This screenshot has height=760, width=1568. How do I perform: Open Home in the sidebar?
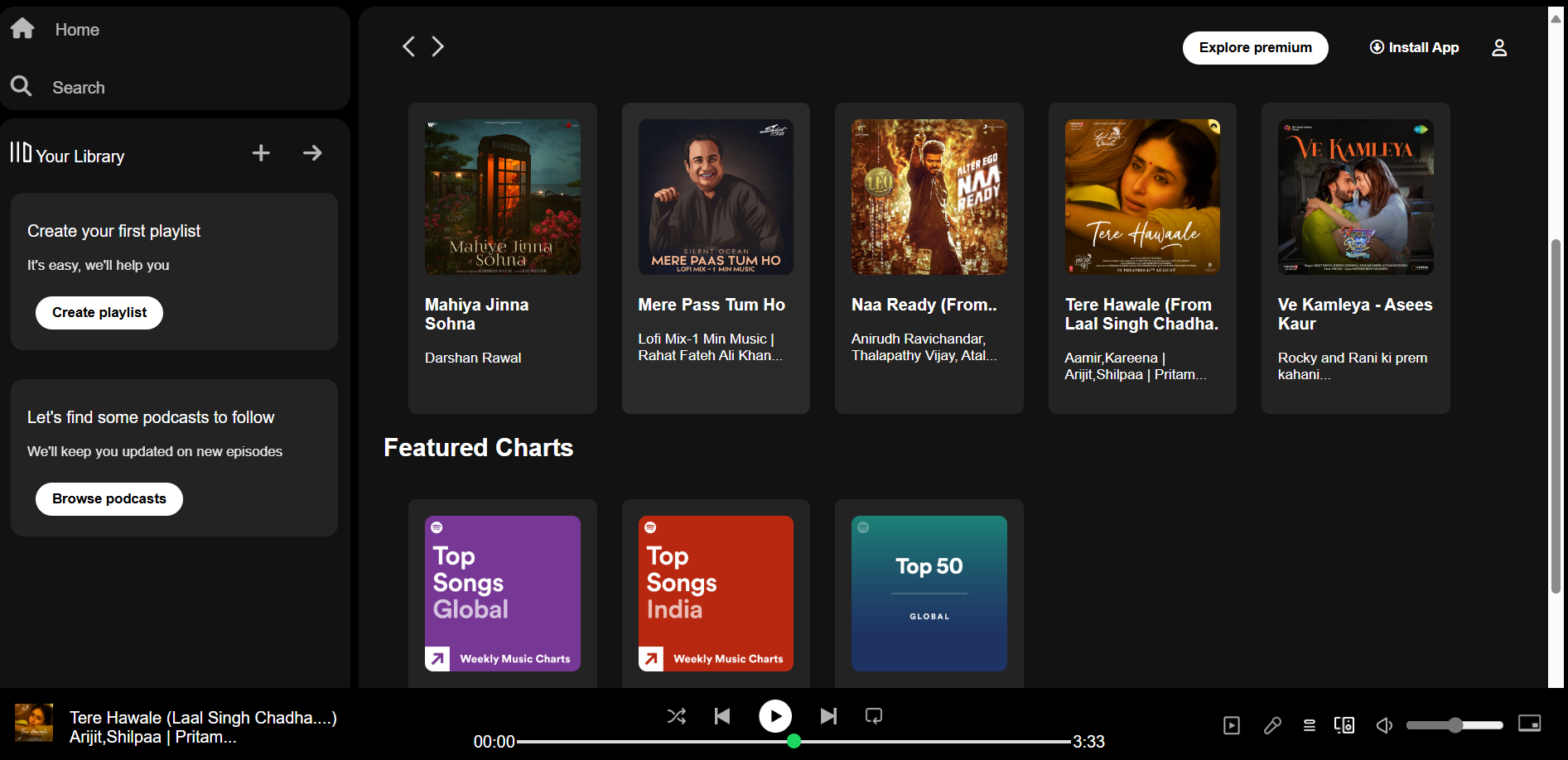click(x=77, y=30)
